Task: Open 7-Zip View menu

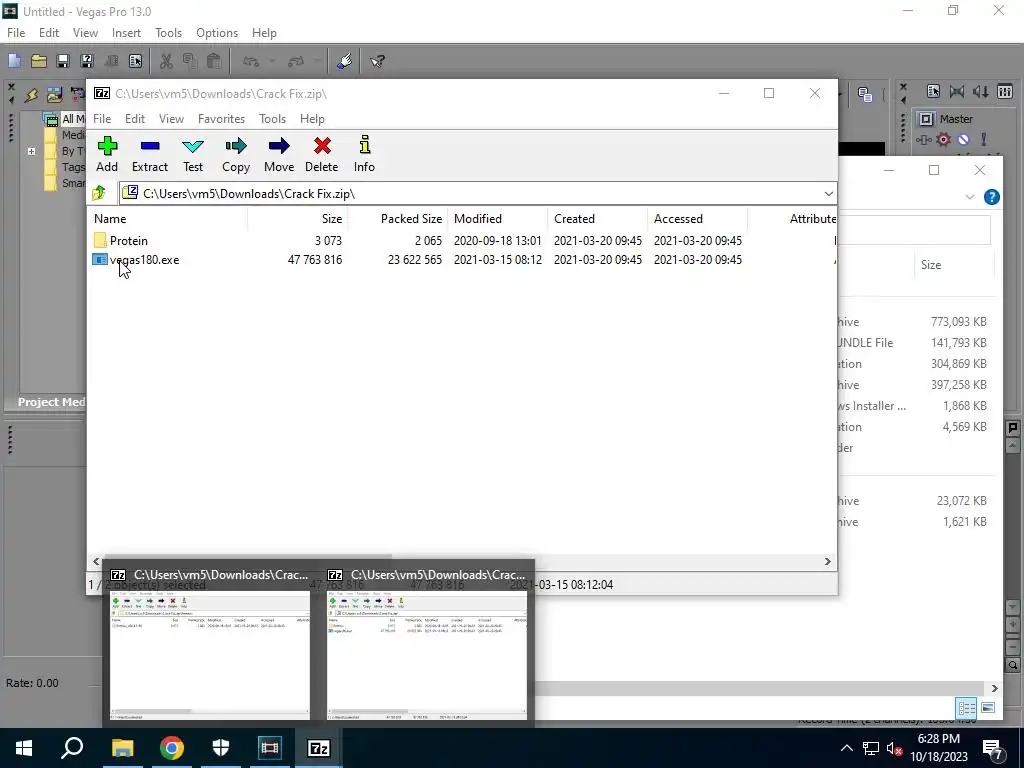Action: click(171, 119)
